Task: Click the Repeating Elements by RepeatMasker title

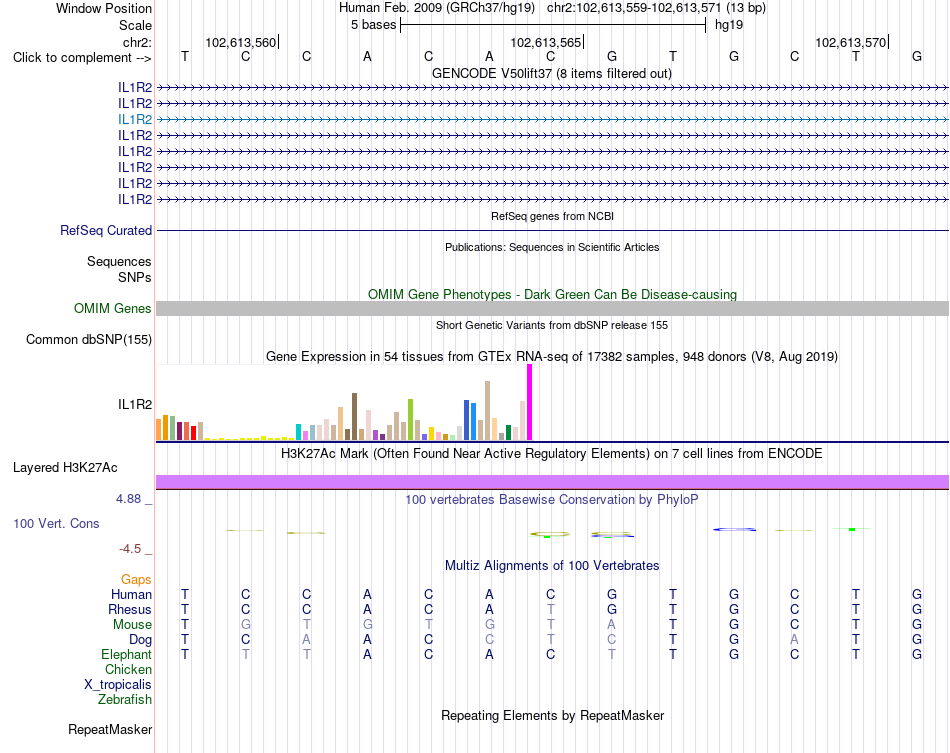Action: pos(552,715)
